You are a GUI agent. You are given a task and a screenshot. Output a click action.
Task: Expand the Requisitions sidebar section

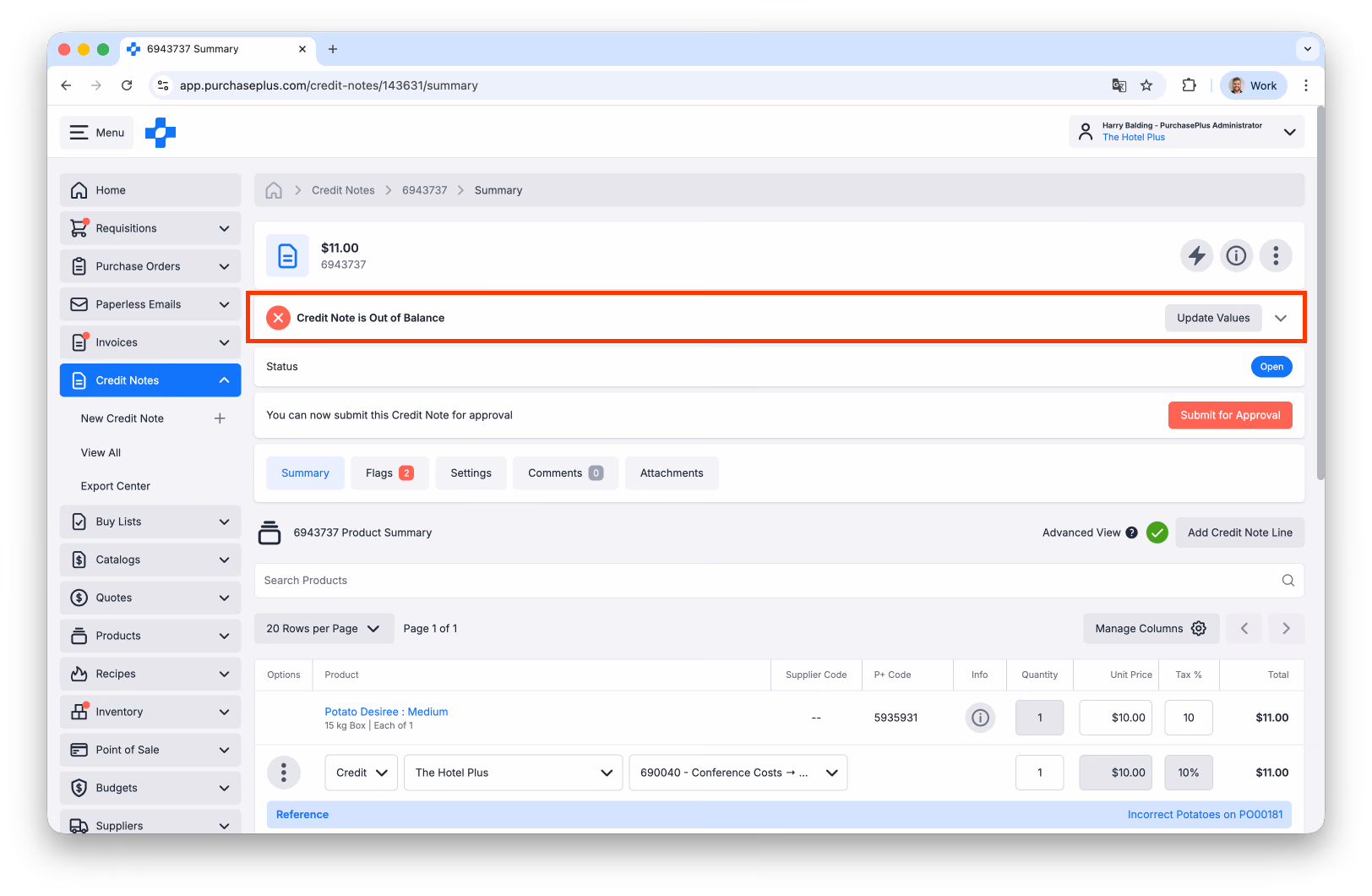click(x=150, y=228)
